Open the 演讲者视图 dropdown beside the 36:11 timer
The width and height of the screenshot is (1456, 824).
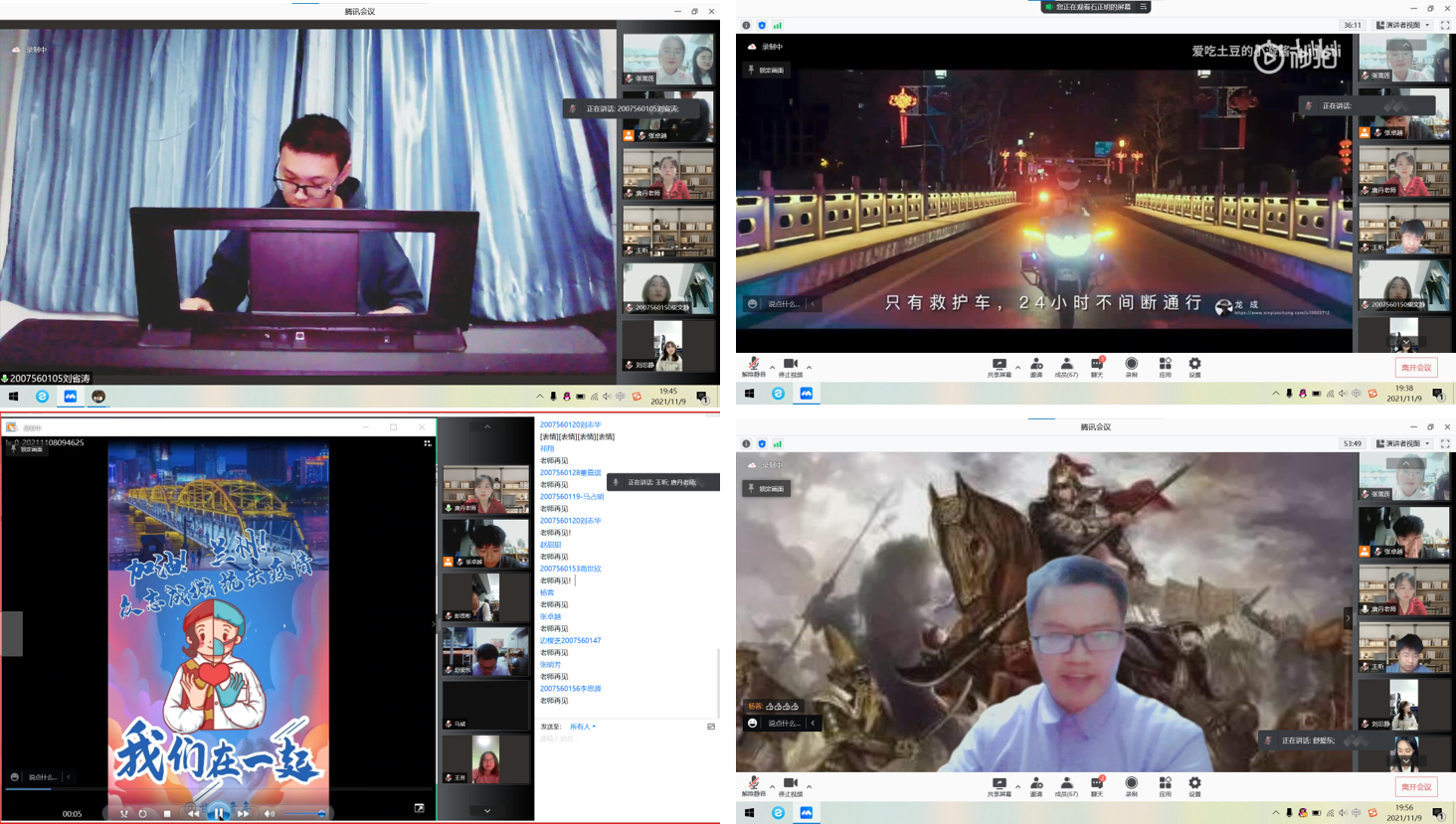1403,25
